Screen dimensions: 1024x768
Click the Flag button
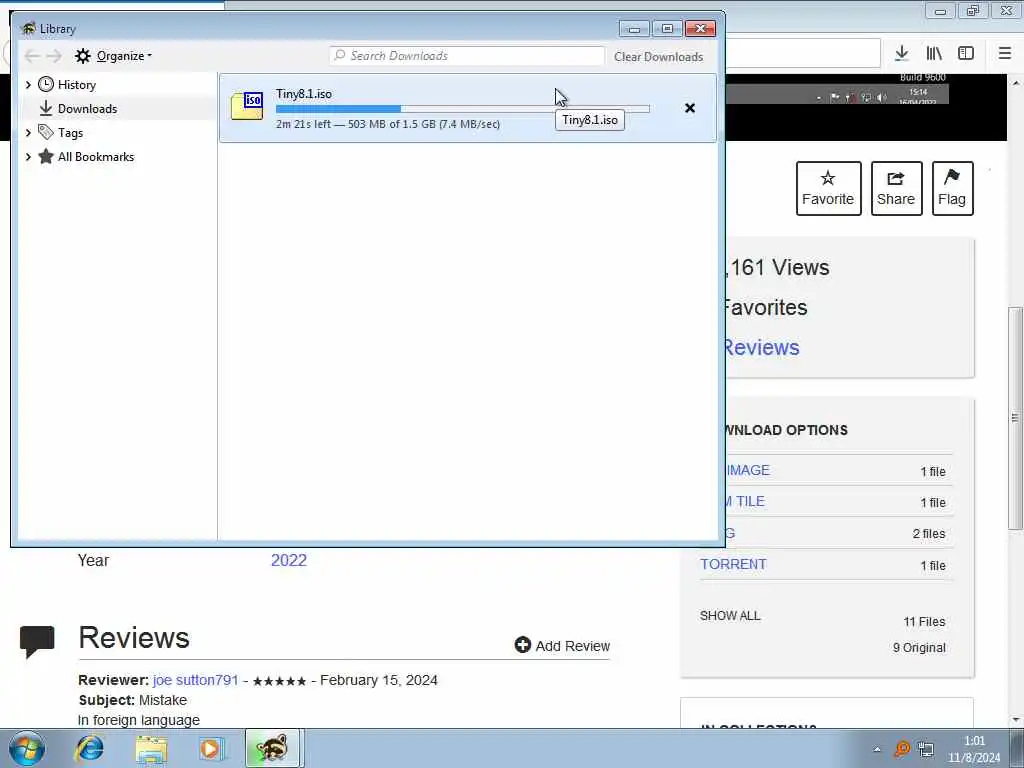point(952,188)
